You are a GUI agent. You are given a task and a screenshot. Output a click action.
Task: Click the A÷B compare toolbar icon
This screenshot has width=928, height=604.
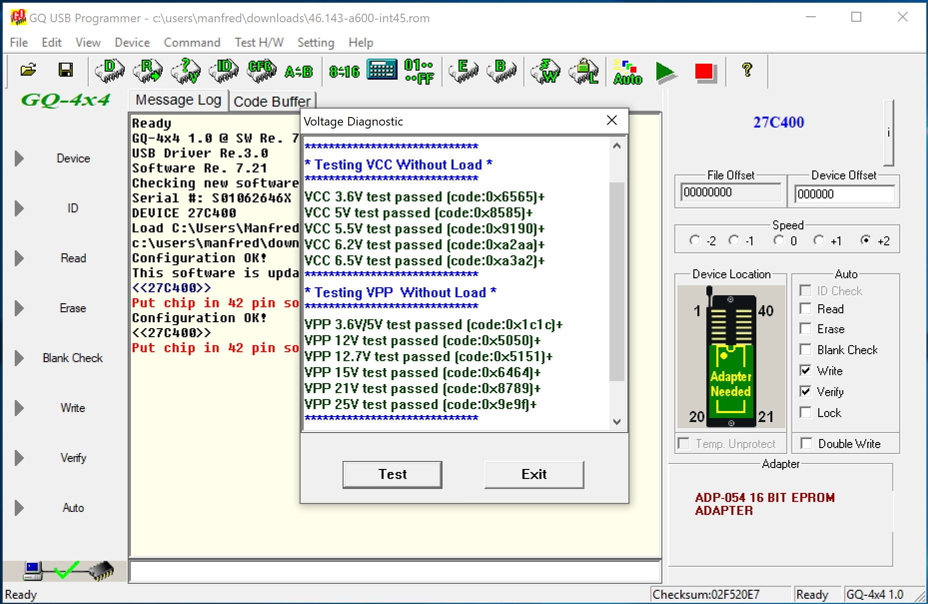click(x=298, y=71)
